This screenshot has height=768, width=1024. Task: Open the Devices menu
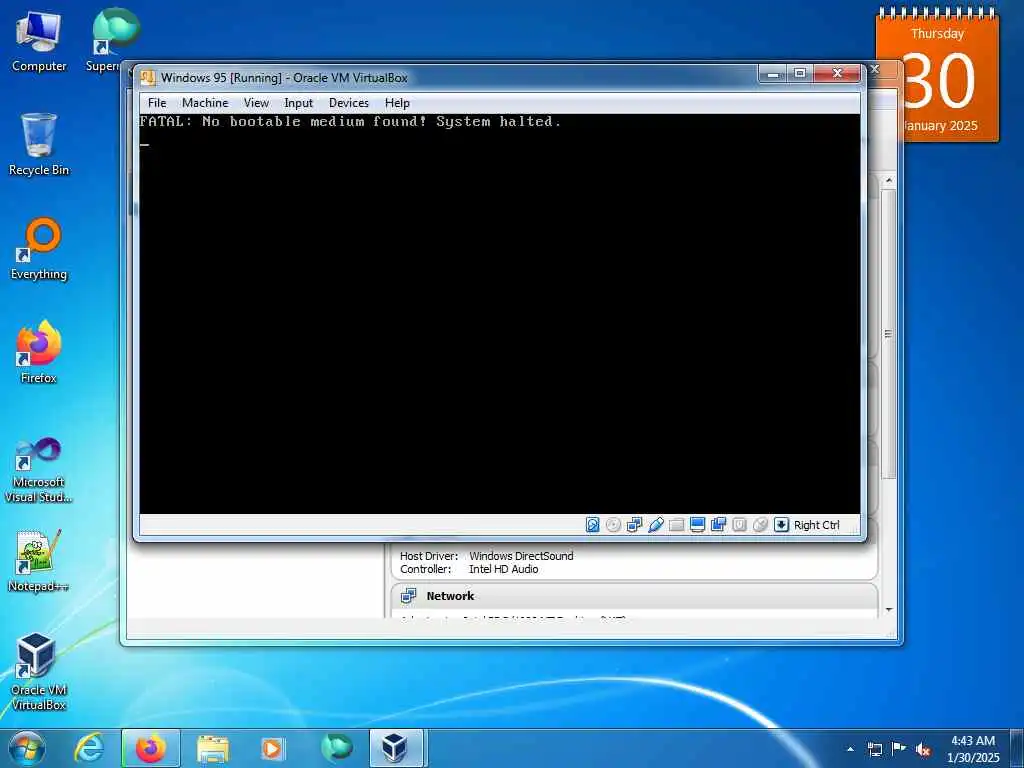point(349,103)
